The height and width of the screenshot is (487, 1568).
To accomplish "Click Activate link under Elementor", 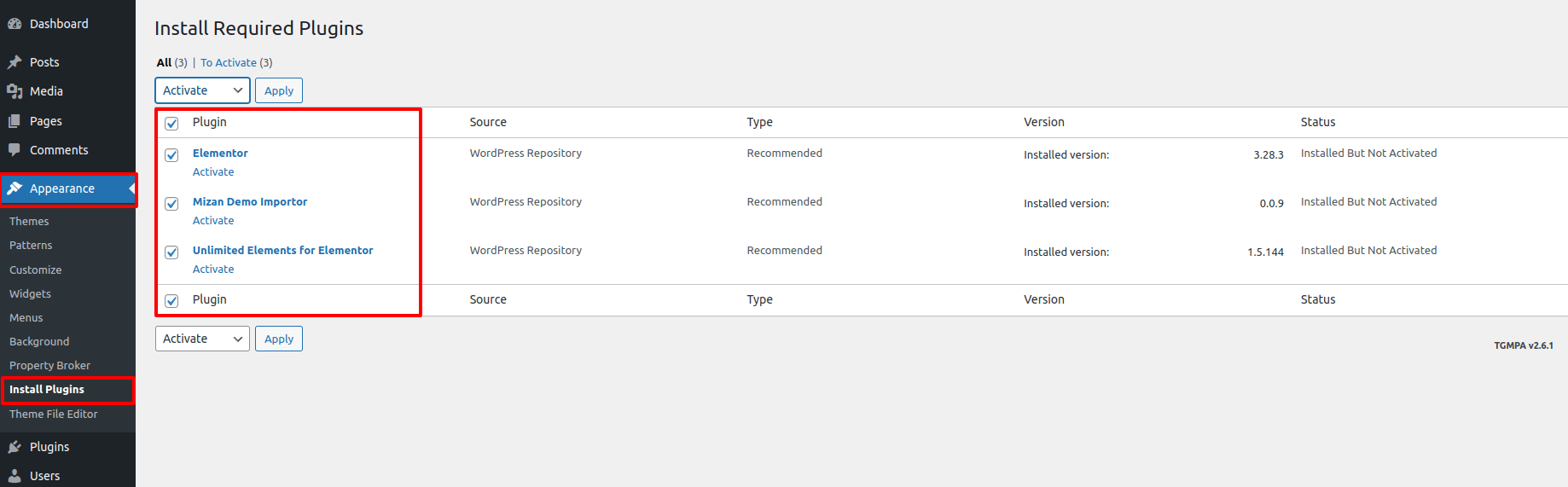I will pyautogui.click(x=213, y=172).
